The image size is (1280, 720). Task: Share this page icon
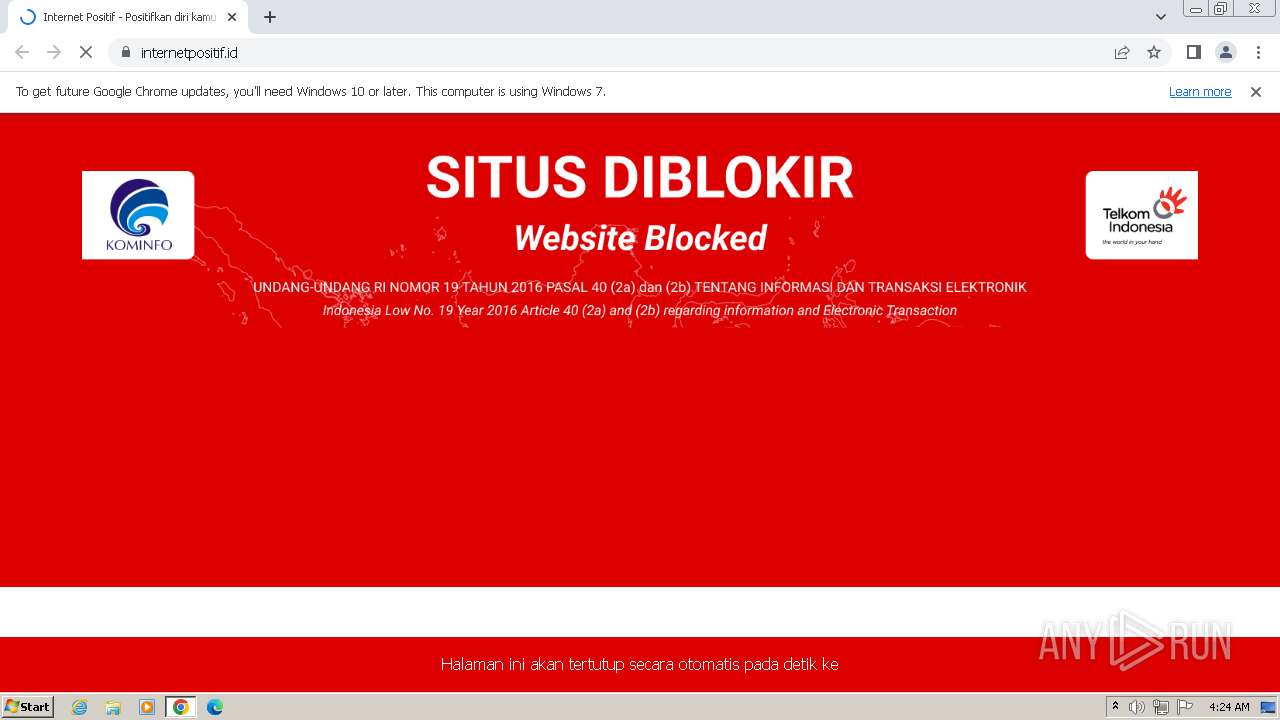click(1122, 52)
